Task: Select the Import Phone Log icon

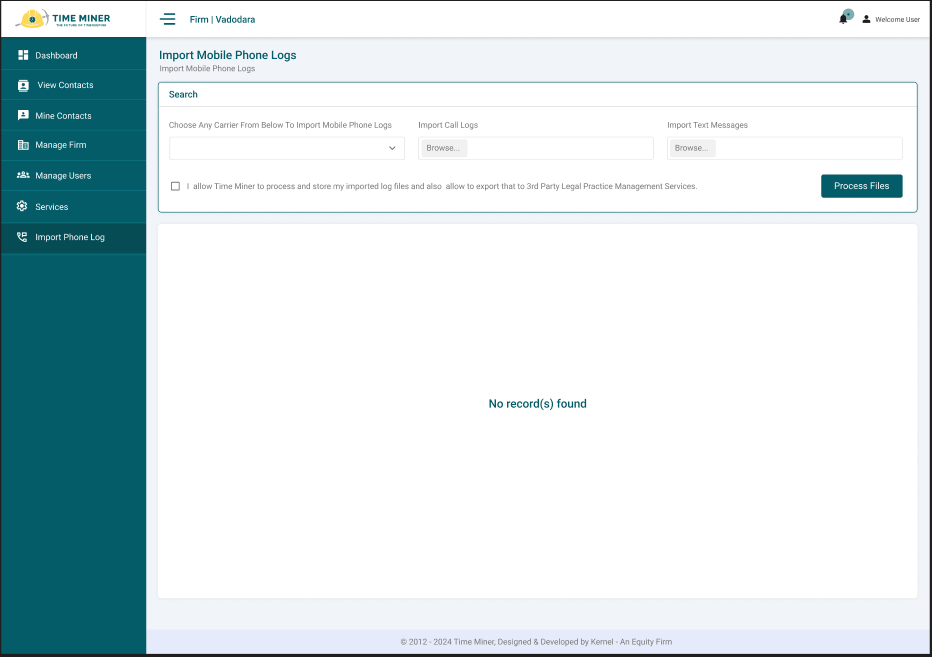Action: click(x=23, y=237)
